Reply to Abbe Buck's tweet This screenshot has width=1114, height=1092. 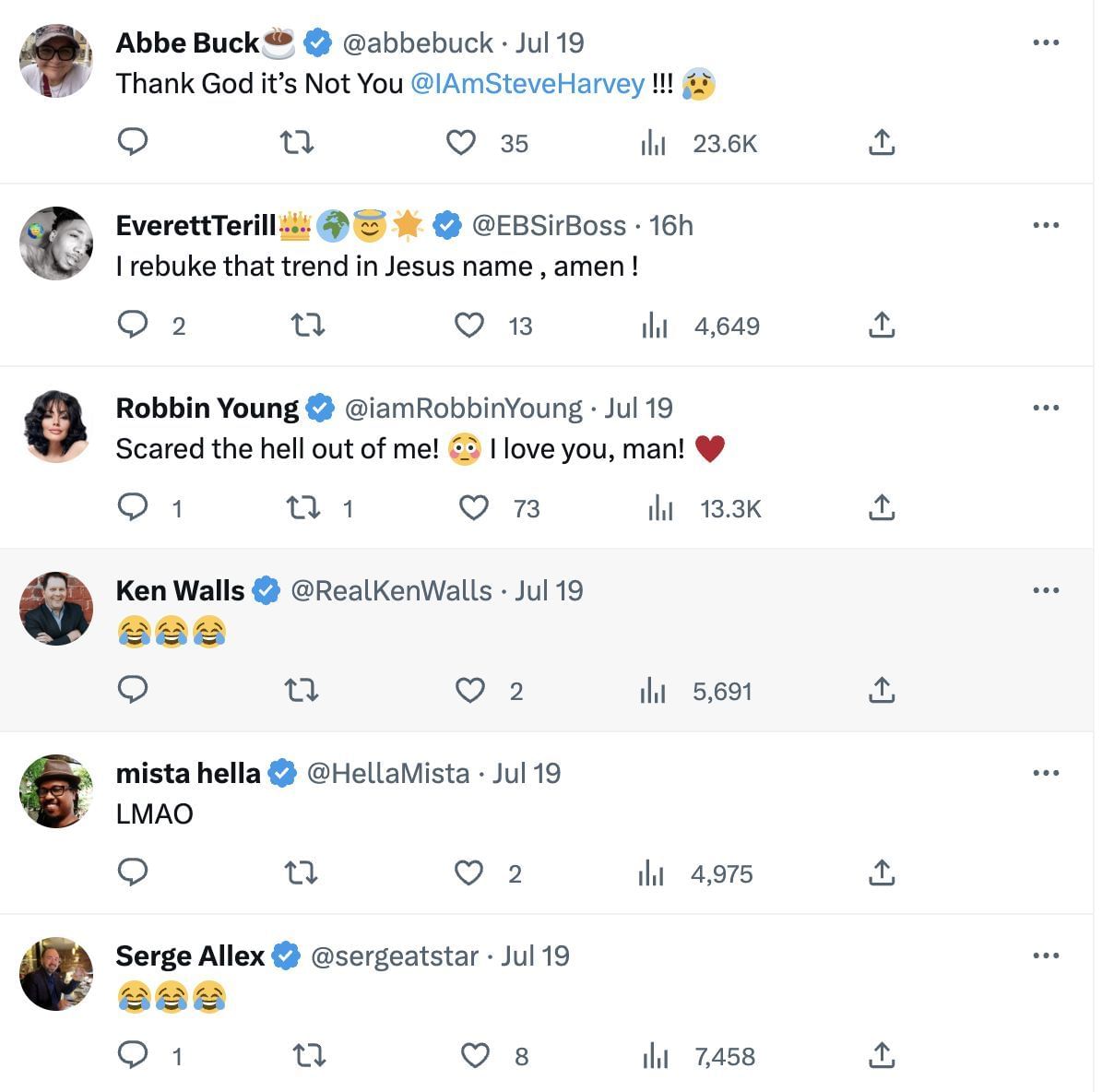tap(133, 142)
